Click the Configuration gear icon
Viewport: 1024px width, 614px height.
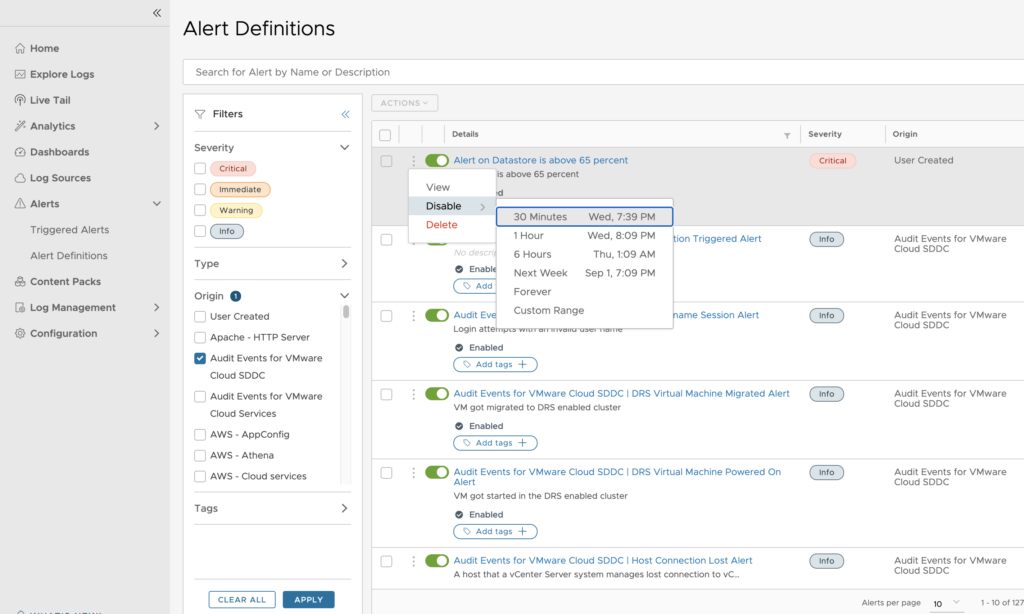(20, 333)
